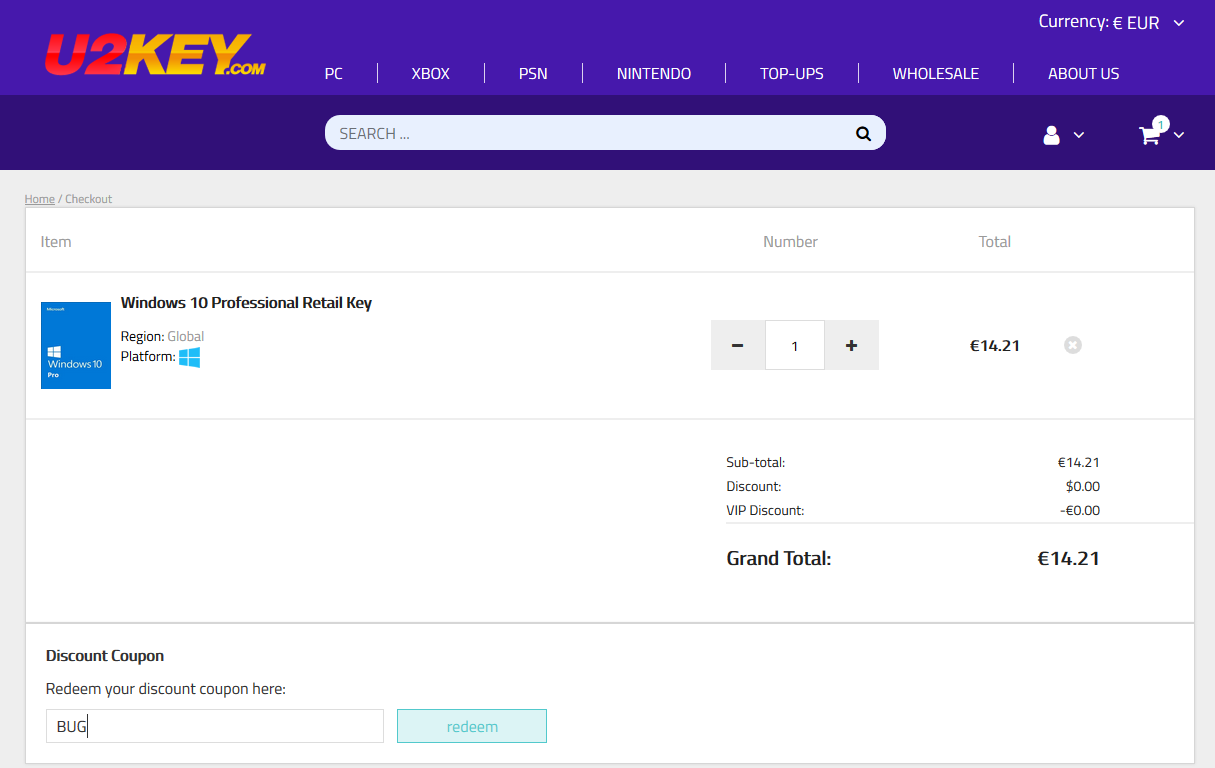Click the Item column header
The width and height of the screenshot is (1215, 768).
56,242
